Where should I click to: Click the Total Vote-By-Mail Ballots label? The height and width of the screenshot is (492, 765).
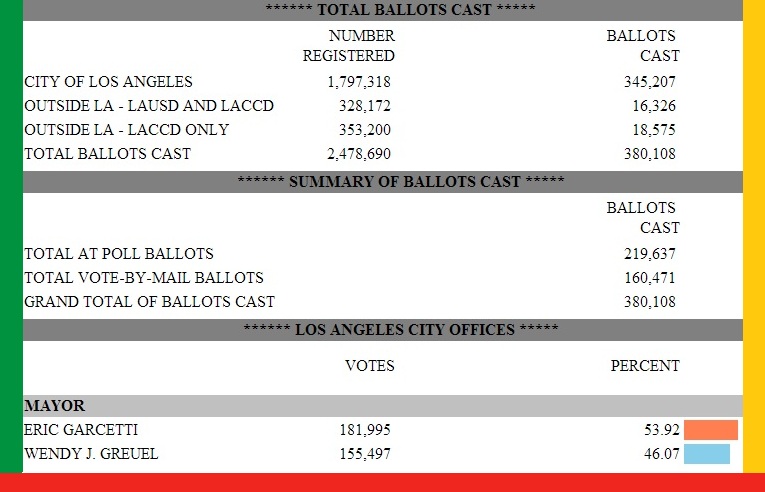click(144, 278)
